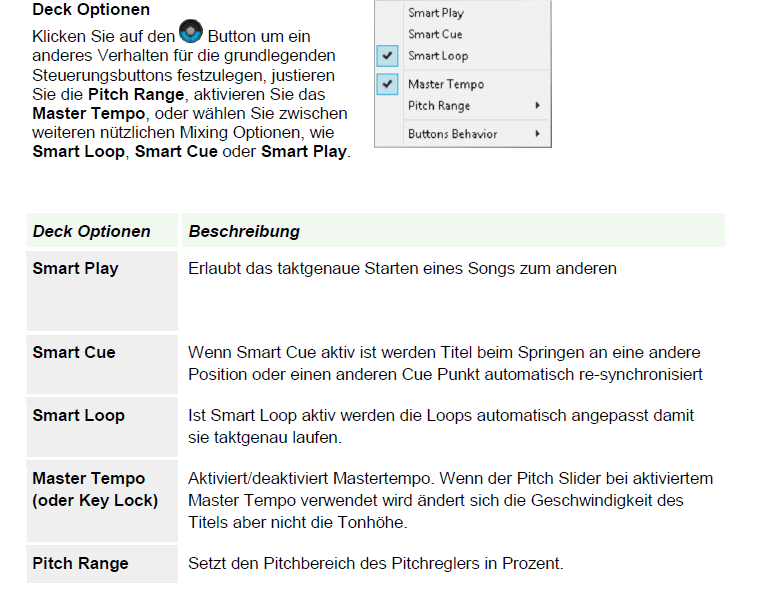Expand the Pitch Range submenu arrow
Viewport: 781px width, 599px height.
coord(537,105)
